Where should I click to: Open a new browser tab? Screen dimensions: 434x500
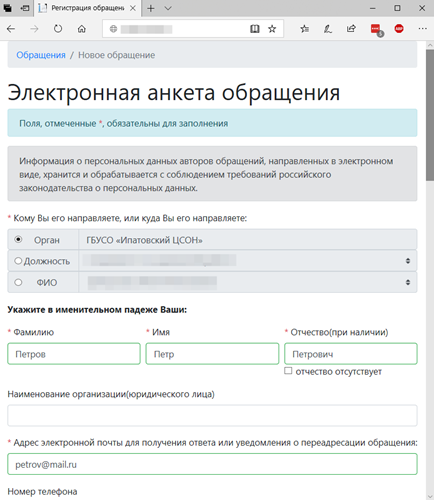[151, 8]
